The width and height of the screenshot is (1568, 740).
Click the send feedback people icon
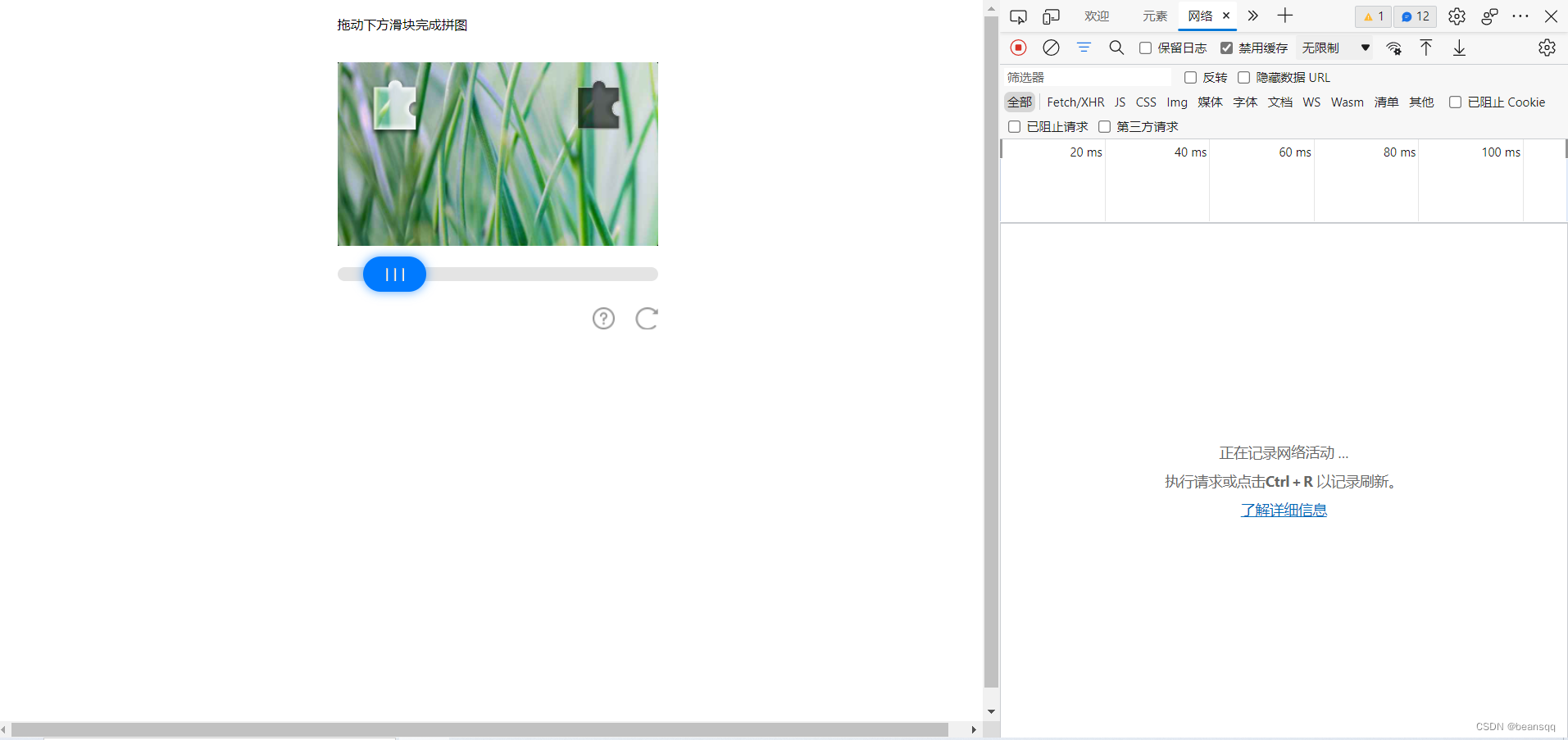coord(1489,16)
